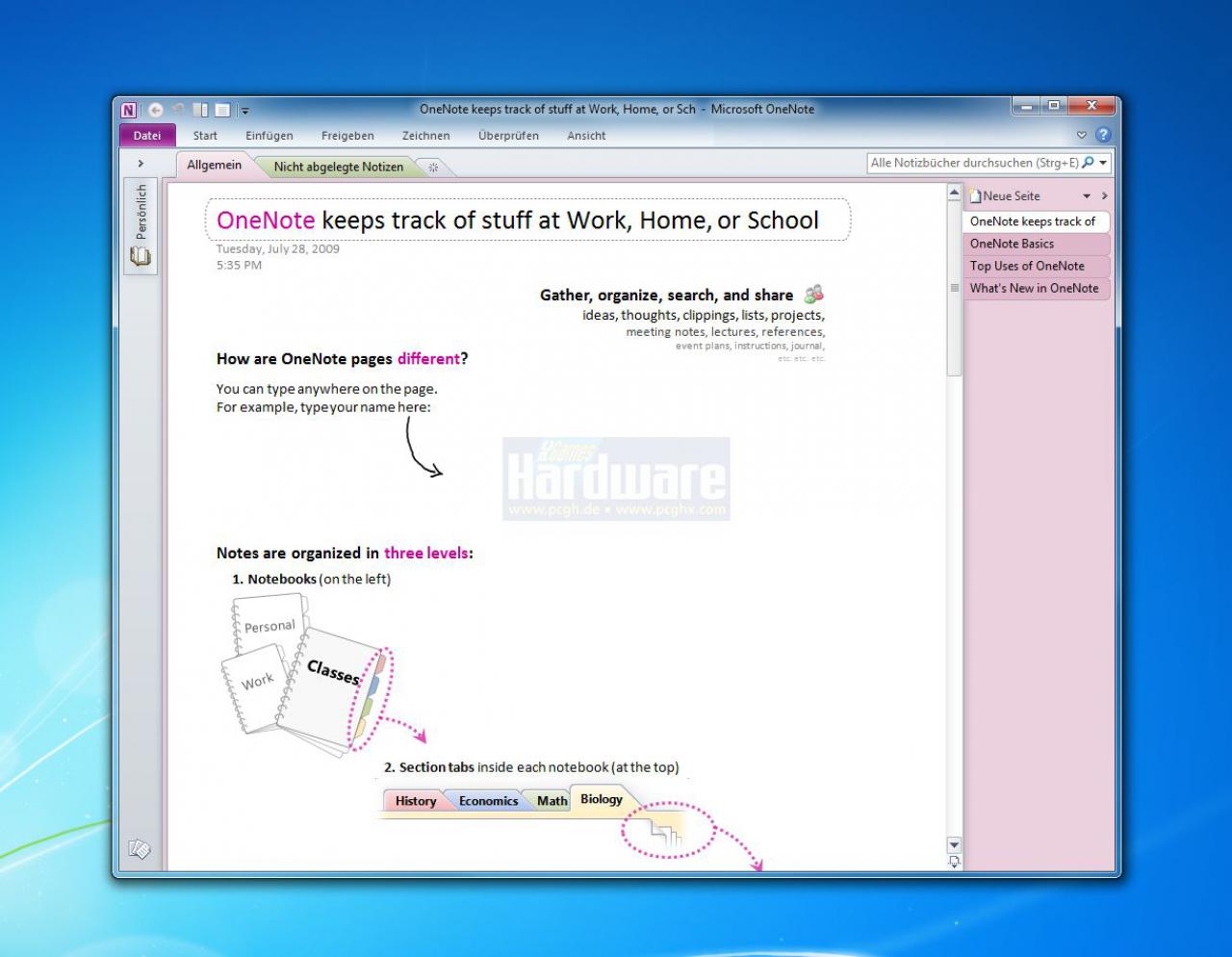
Task: Create a new section with star tab
Action: [433, 168]
